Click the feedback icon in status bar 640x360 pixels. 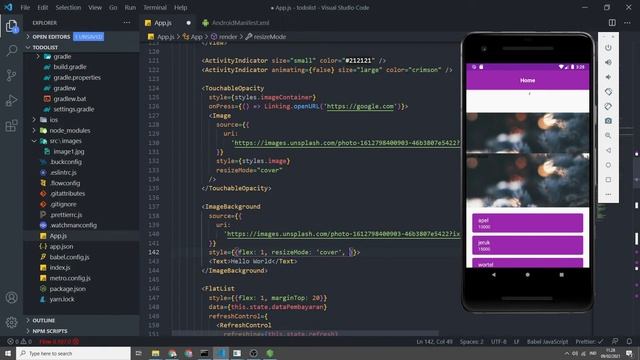tap(615, 341)
